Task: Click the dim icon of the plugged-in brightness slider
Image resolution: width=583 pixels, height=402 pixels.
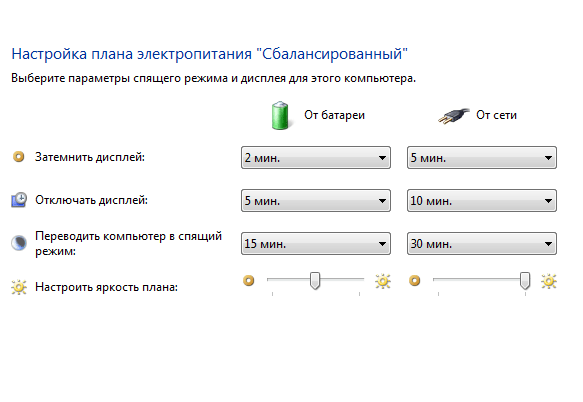Action: click(x=415, y=280)
